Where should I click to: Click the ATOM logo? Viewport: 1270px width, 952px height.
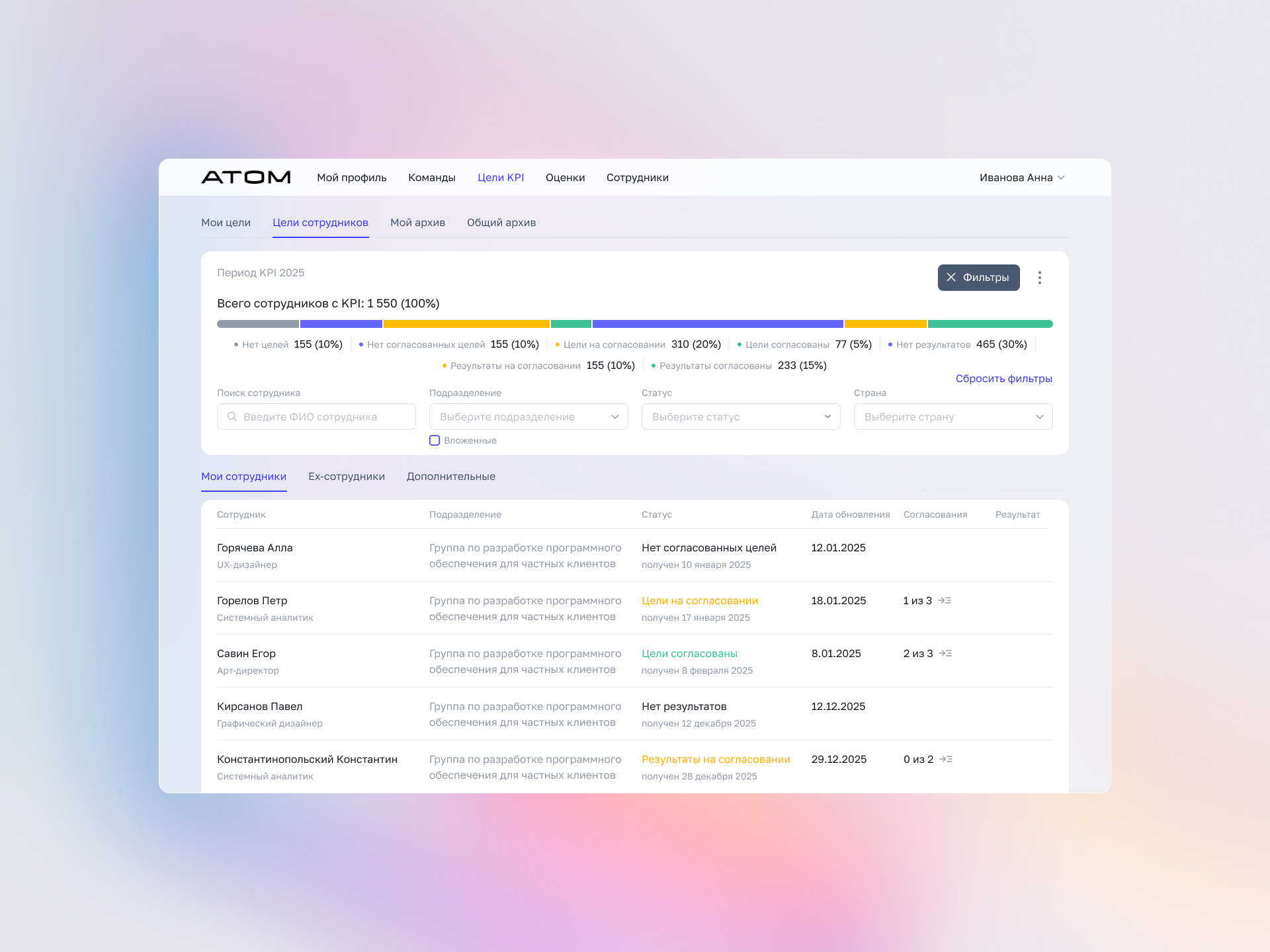pos(245,177)
